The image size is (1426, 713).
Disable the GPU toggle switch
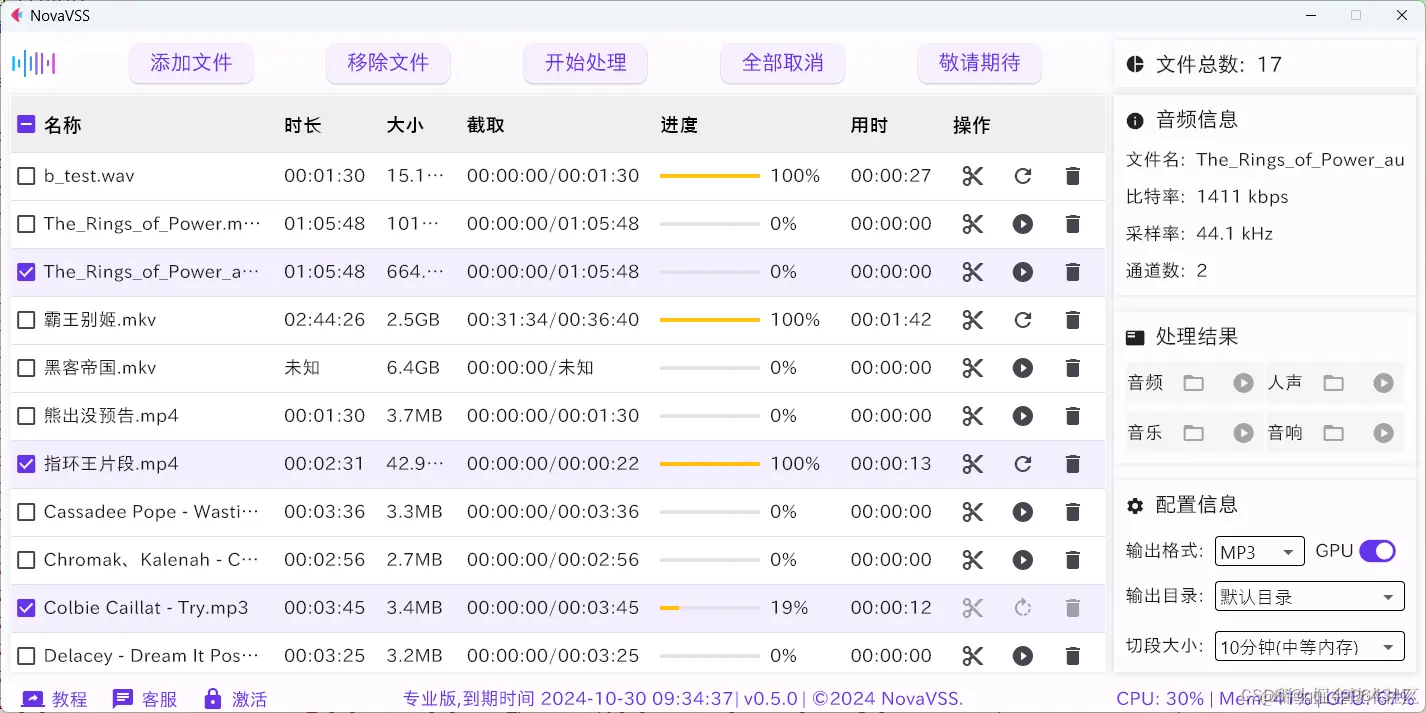click(1379, 551)
